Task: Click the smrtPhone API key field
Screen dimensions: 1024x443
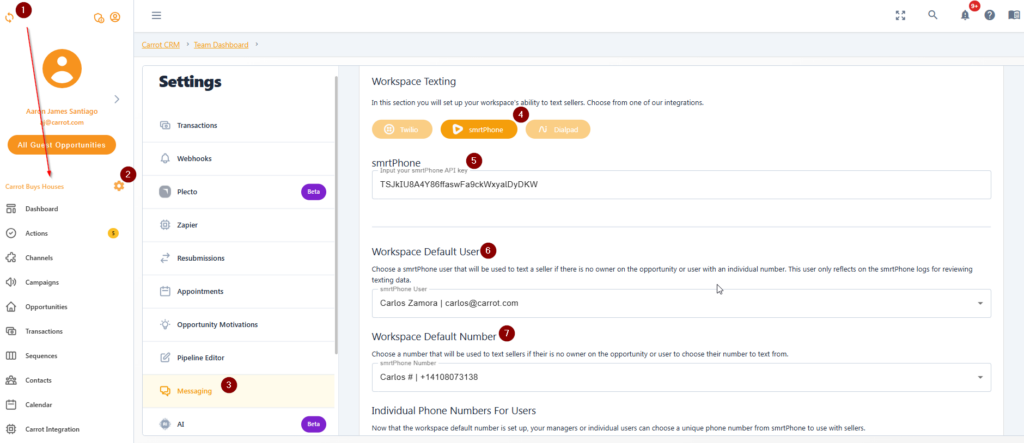Action: point(681,185)
